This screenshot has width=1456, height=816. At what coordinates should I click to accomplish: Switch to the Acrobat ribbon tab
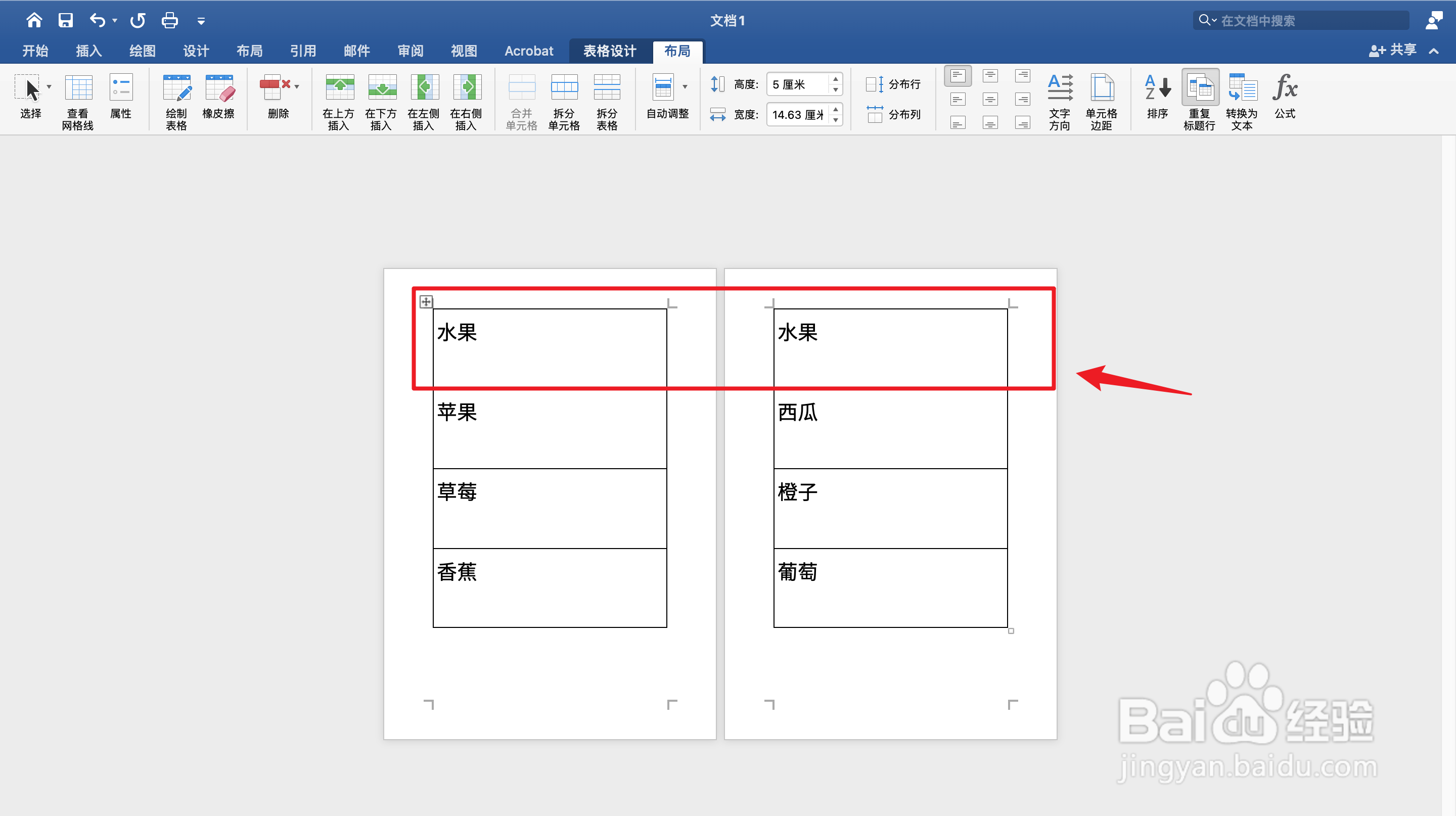pyautogui.click(x=528, y=51)
